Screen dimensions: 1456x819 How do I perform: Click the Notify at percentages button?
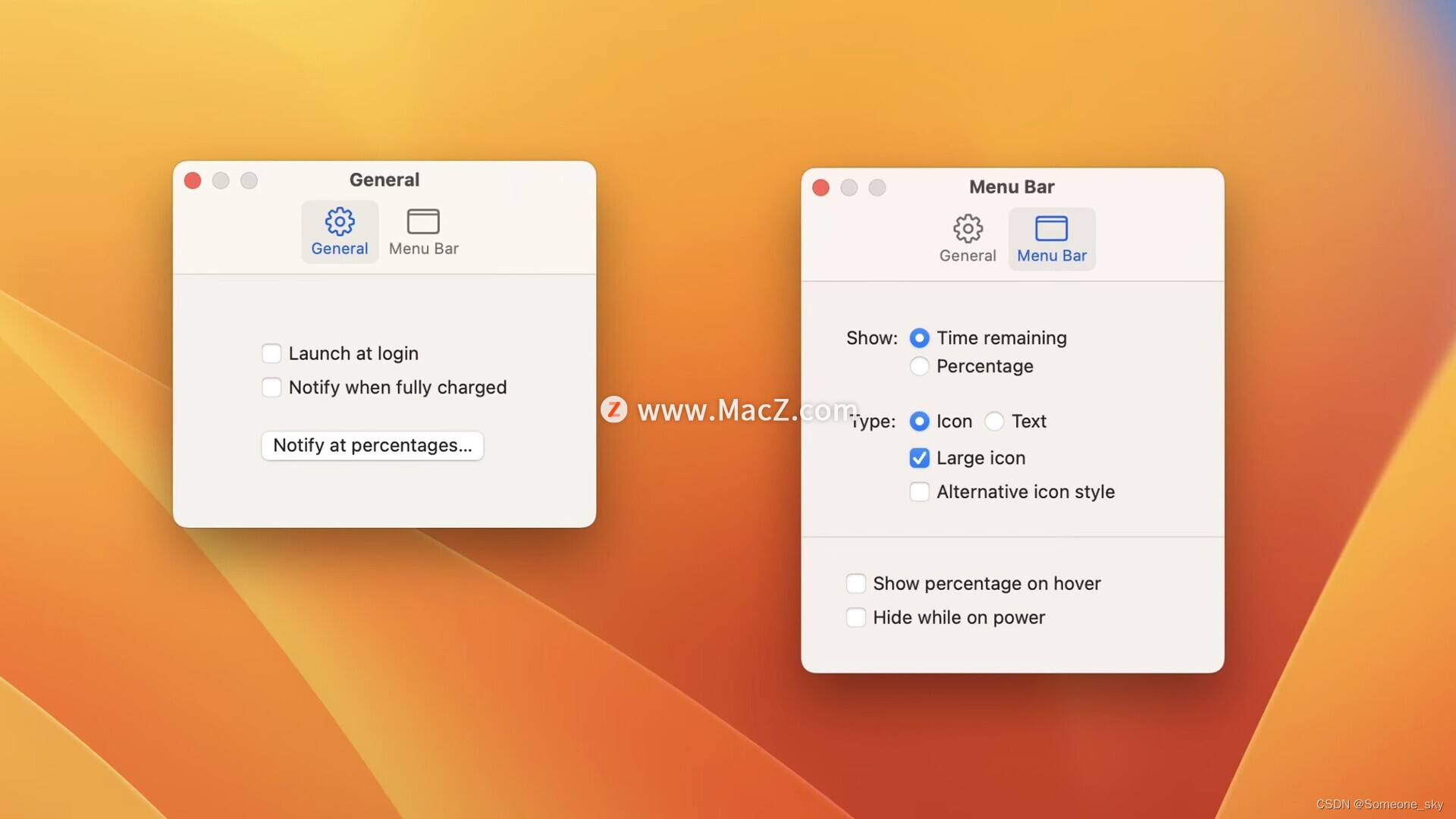click(x=372, y=445)
